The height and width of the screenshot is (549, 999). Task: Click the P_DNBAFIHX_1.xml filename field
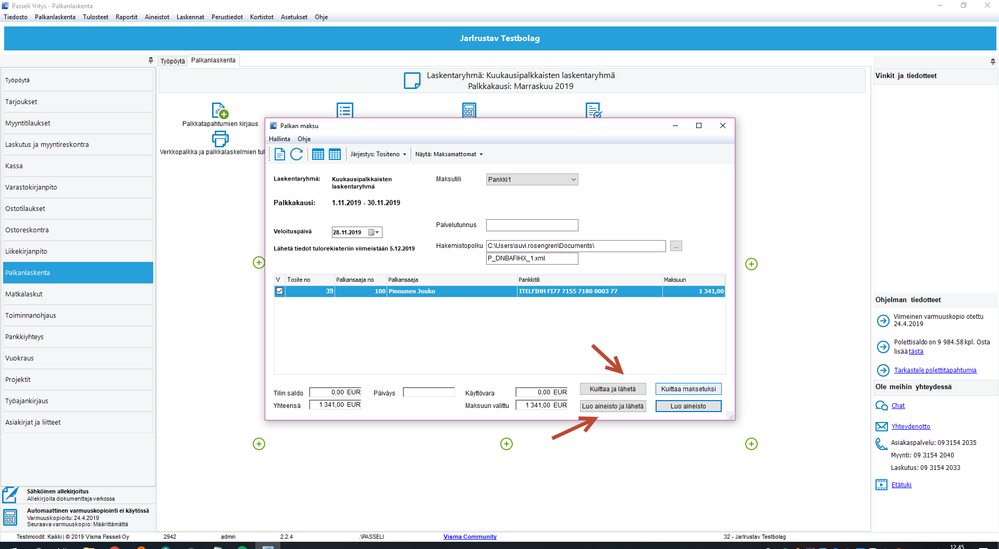point(532,259)
